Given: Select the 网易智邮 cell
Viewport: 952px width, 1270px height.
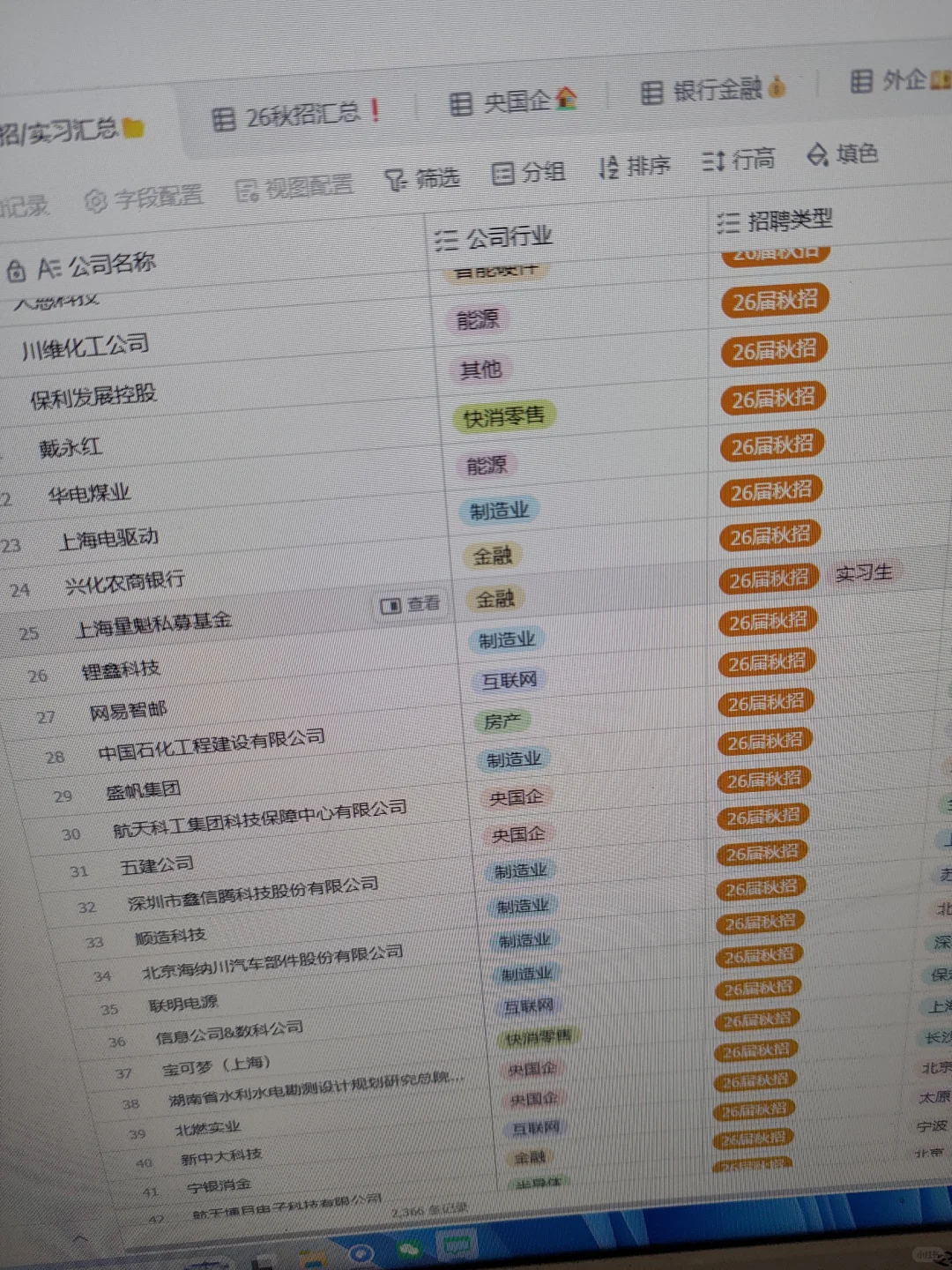Looking at the screenshot, I should (128, 710).
